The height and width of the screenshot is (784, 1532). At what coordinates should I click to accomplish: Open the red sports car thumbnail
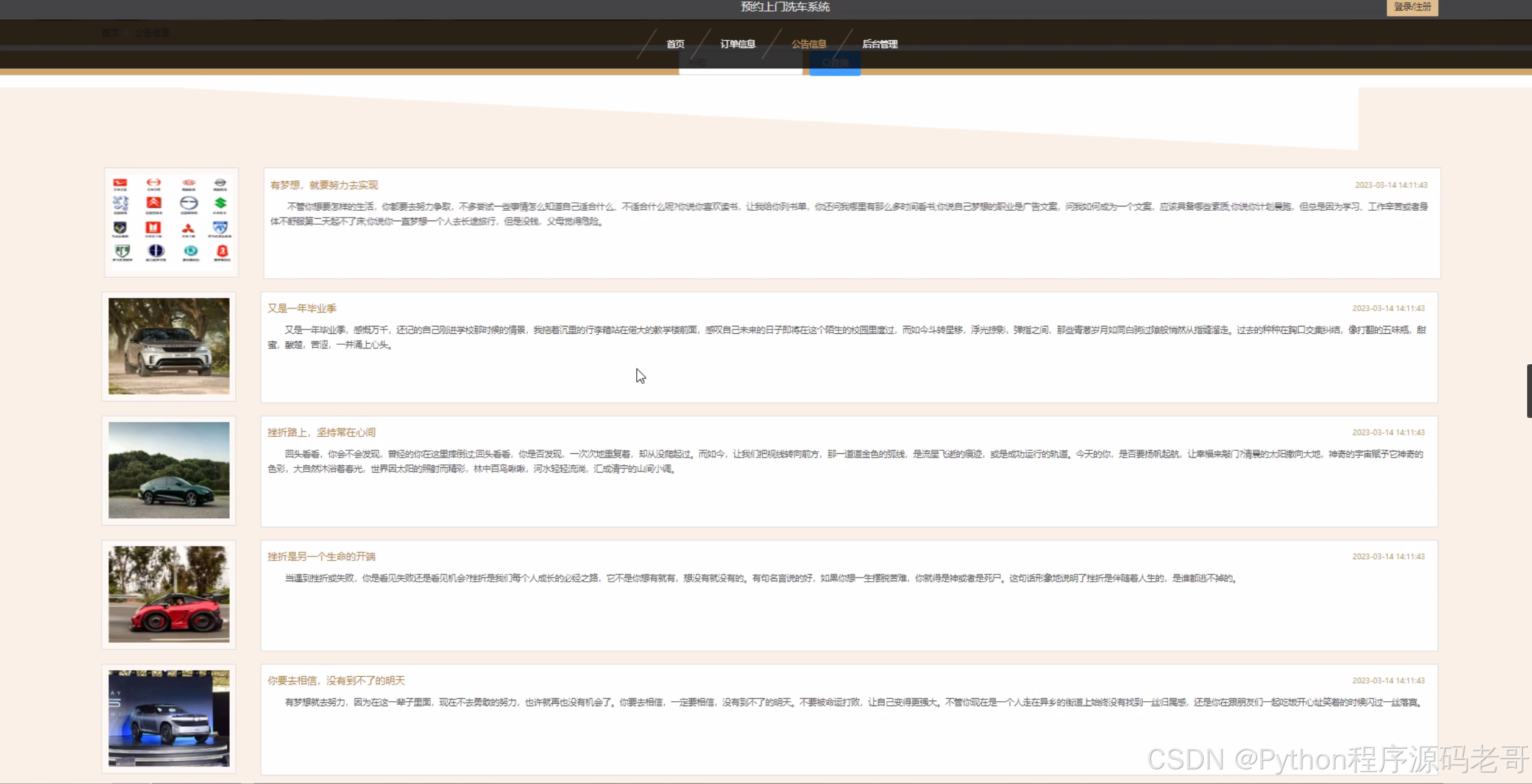(169, 594)
